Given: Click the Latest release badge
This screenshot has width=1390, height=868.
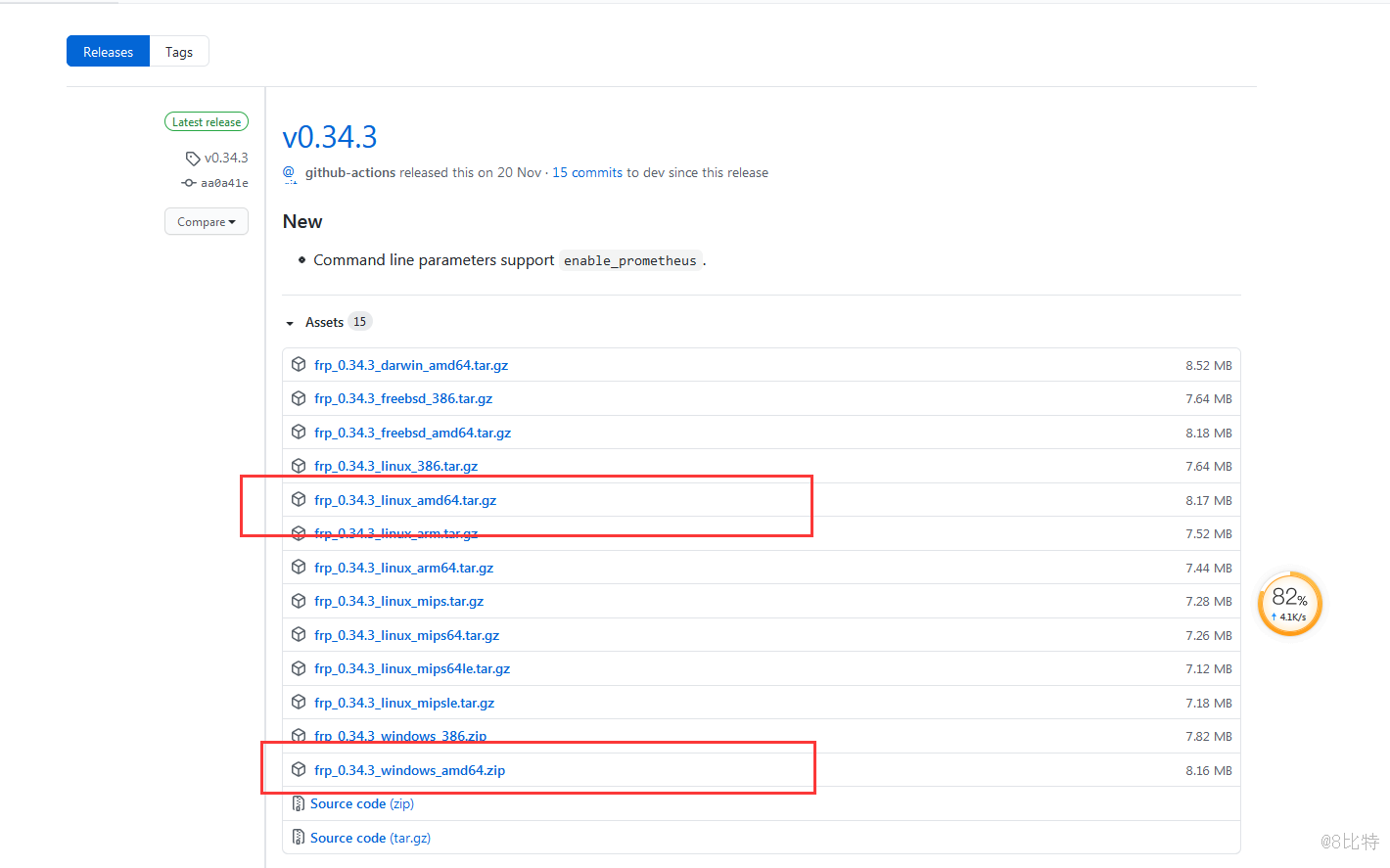Looking at the screenshot, I should 207,122.
